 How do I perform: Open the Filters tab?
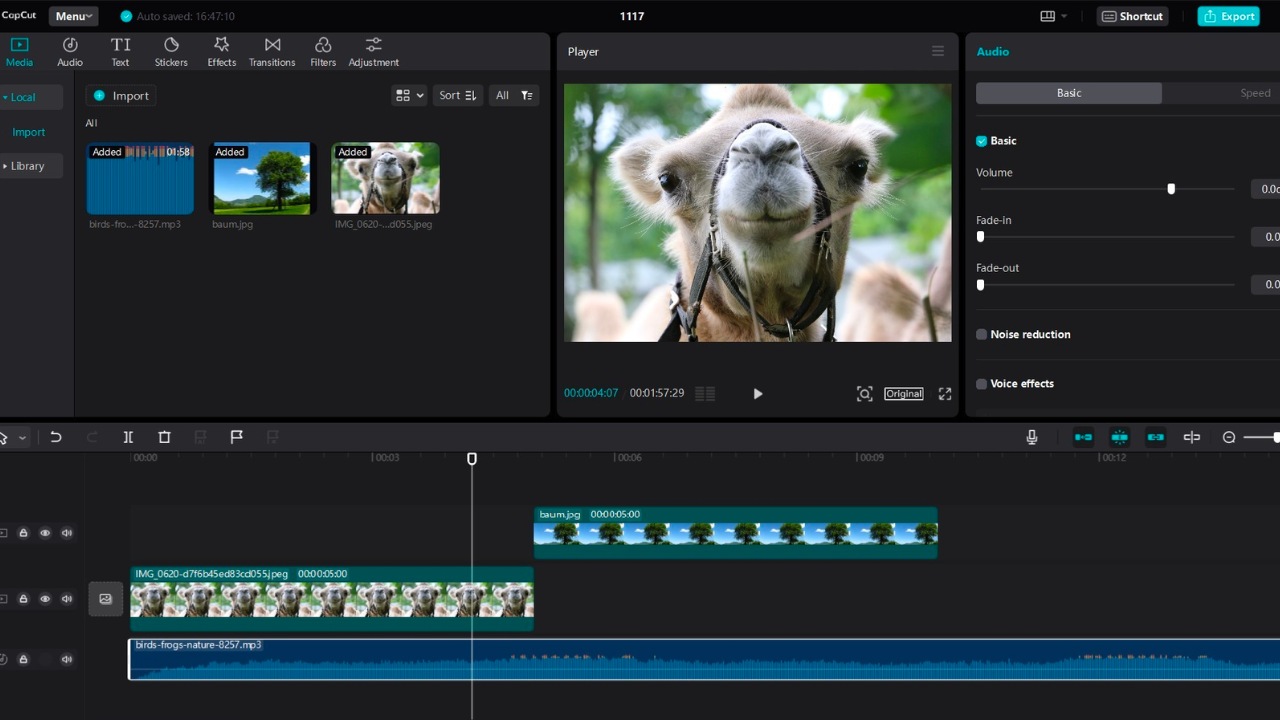click(x=323, y=52)
